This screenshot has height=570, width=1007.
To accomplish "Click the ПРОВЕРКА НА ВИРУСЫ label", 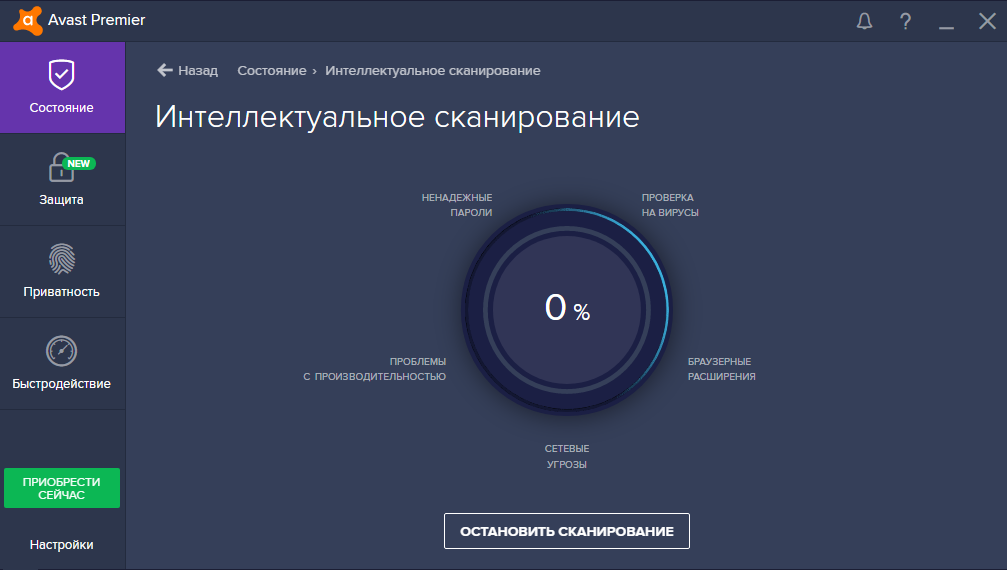I will click(x=670, y=205).
